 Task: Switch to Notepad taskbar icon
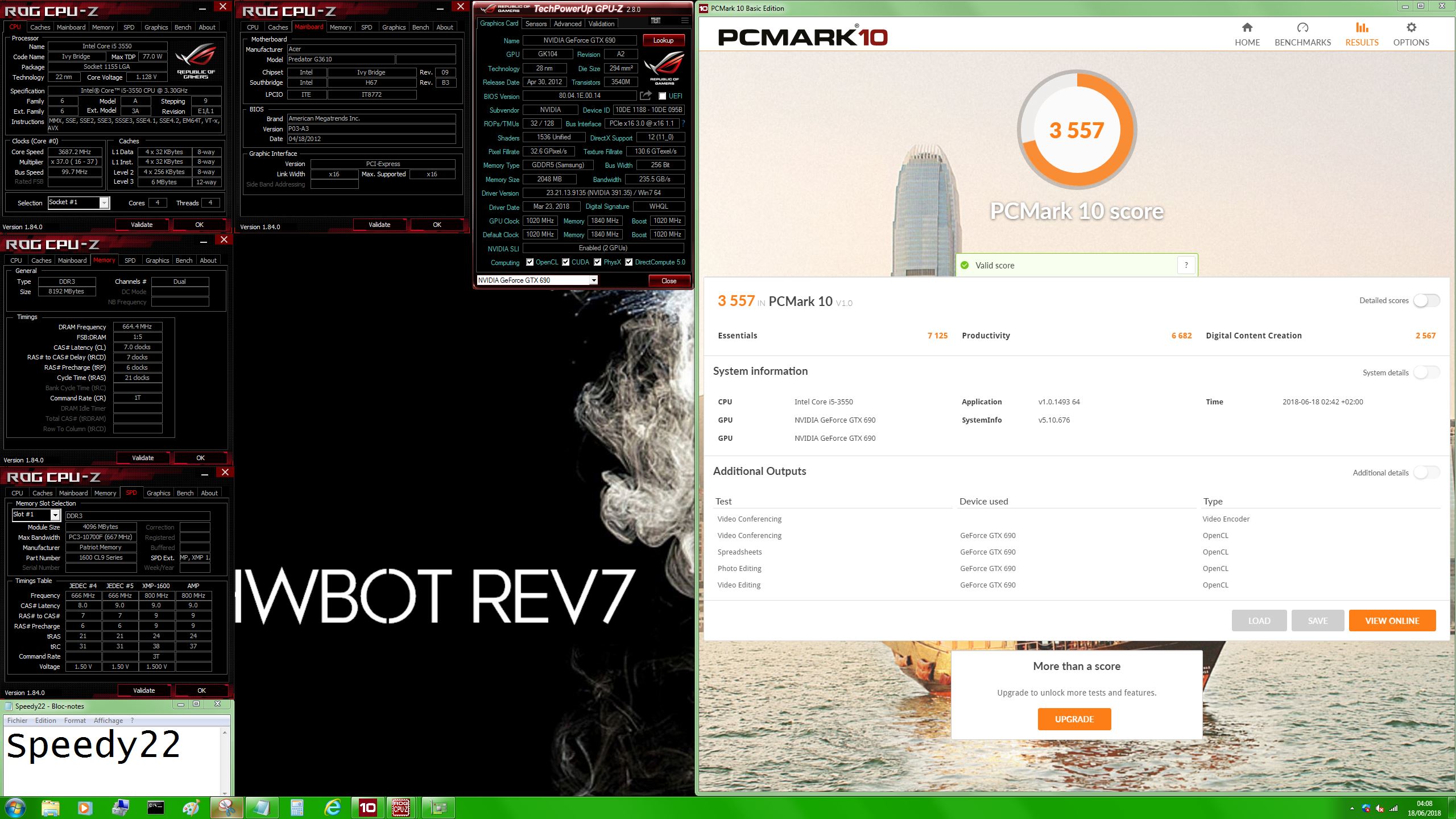coord(262,808)
